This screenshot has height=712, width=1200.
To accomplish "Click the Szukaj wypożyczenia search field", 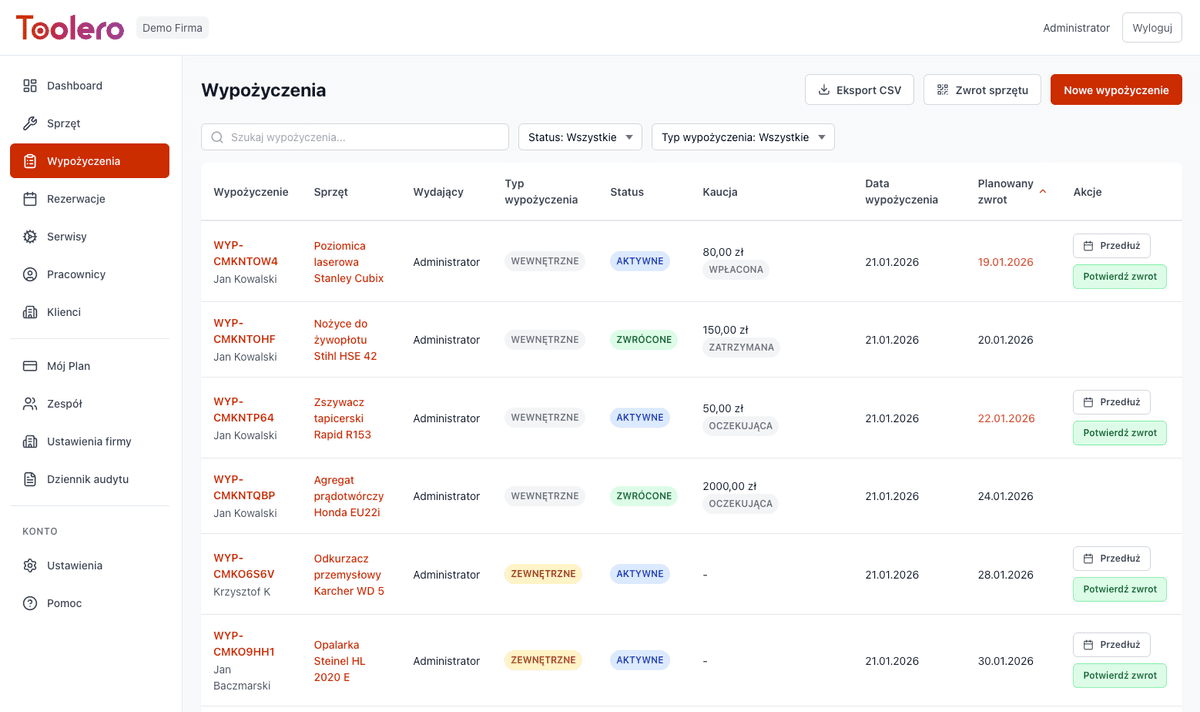I will click(x=355, y=137).
